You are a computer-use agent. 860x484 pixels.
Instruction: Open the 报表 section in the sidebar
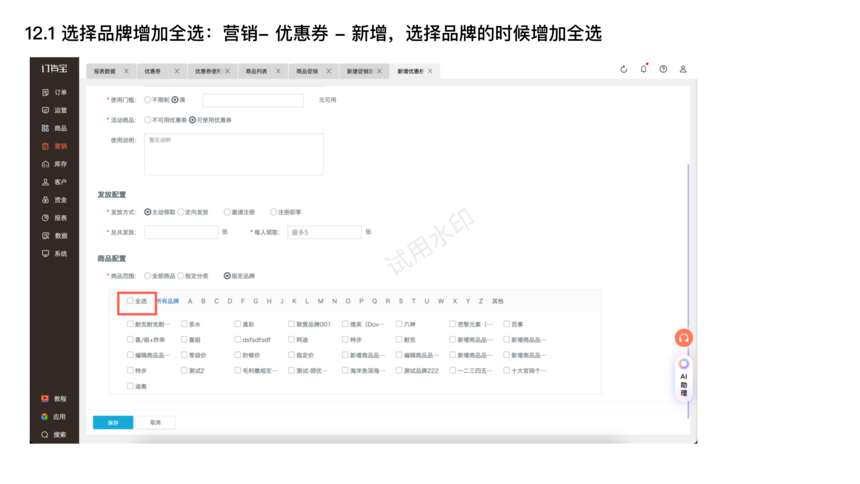pos(54,218)
